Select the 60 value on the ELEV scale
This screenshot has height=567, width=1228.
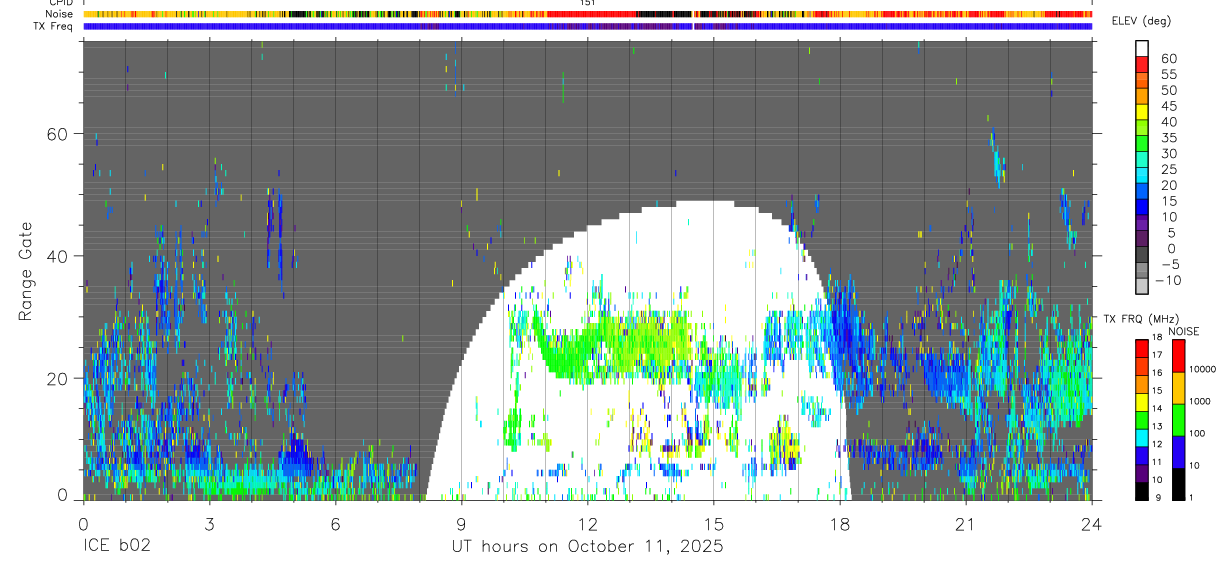(1168, 59)
